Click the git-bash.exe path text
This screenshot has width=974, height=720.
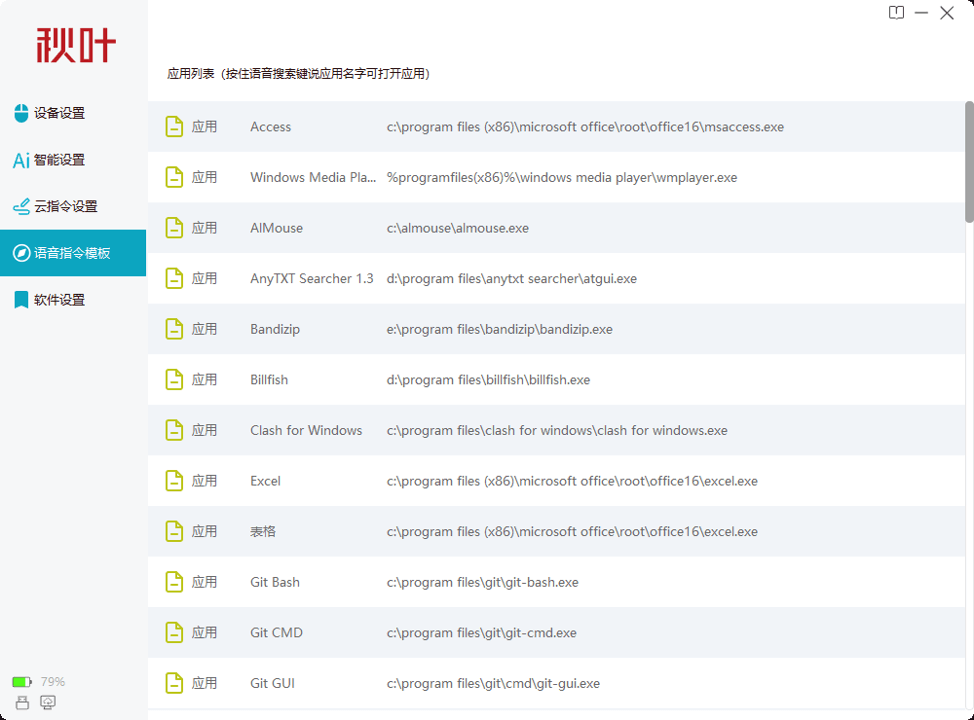tap(483, 582)
